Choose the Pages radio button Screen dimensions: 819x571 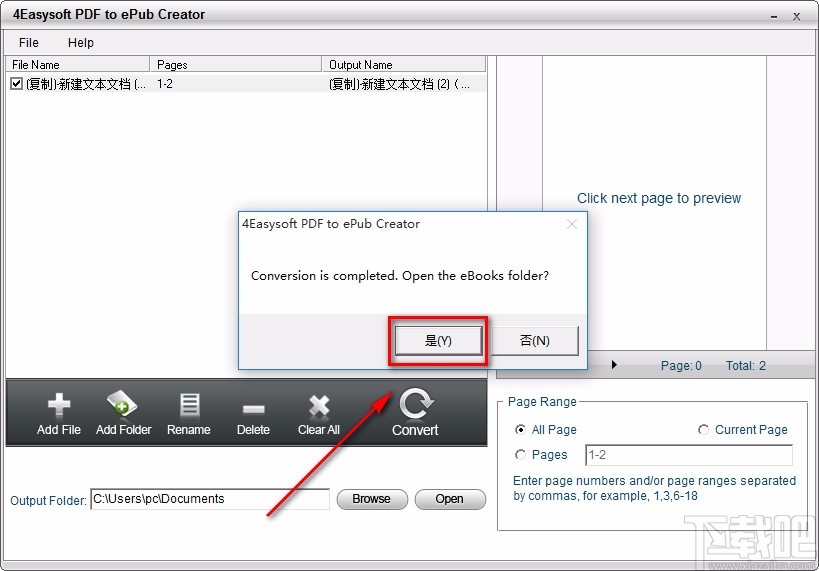tap(520, 455)
